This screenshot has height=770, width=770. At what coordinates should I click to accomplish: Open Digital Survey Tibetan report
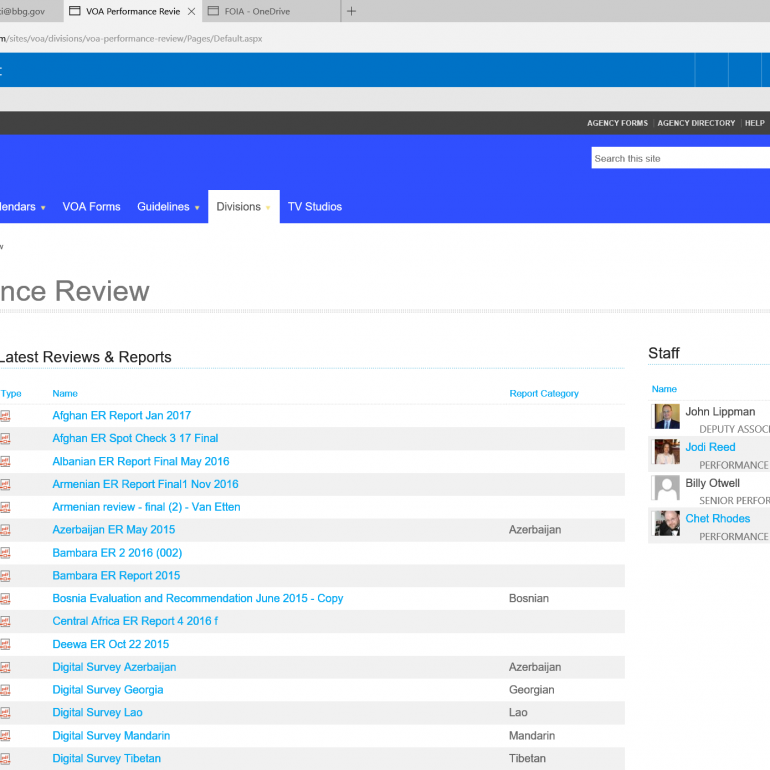click(106, 758)
